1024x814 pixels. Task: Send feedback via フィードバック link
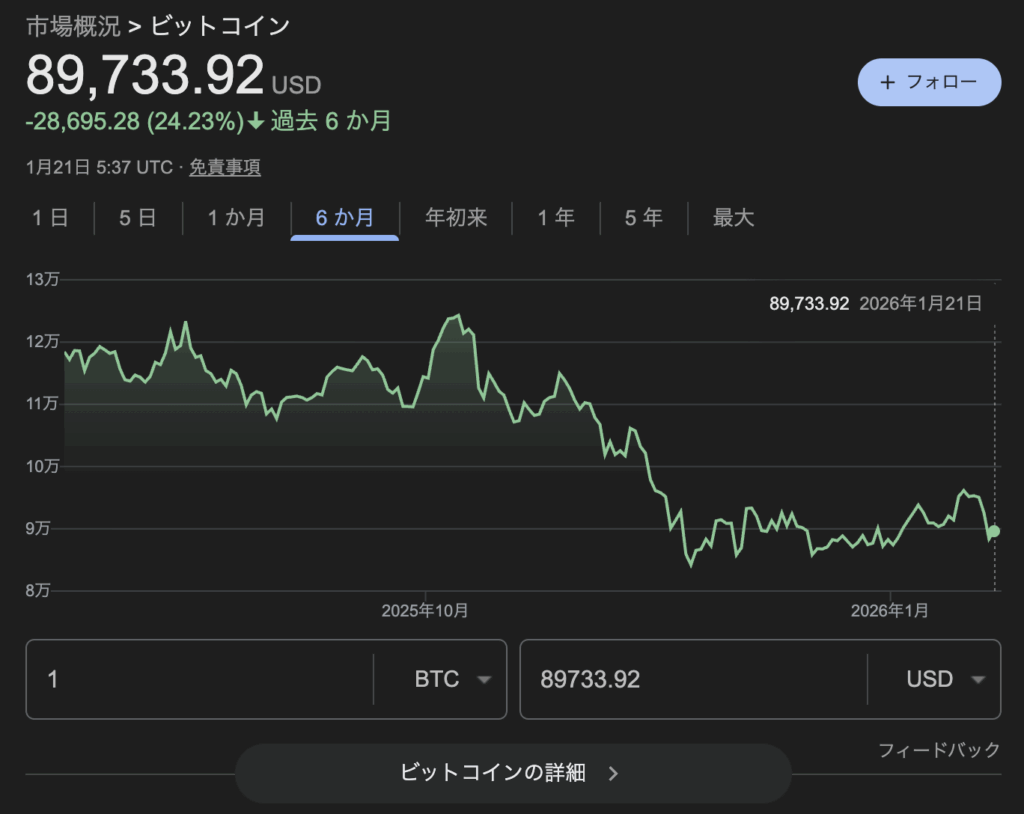click(x=938, y=750)
